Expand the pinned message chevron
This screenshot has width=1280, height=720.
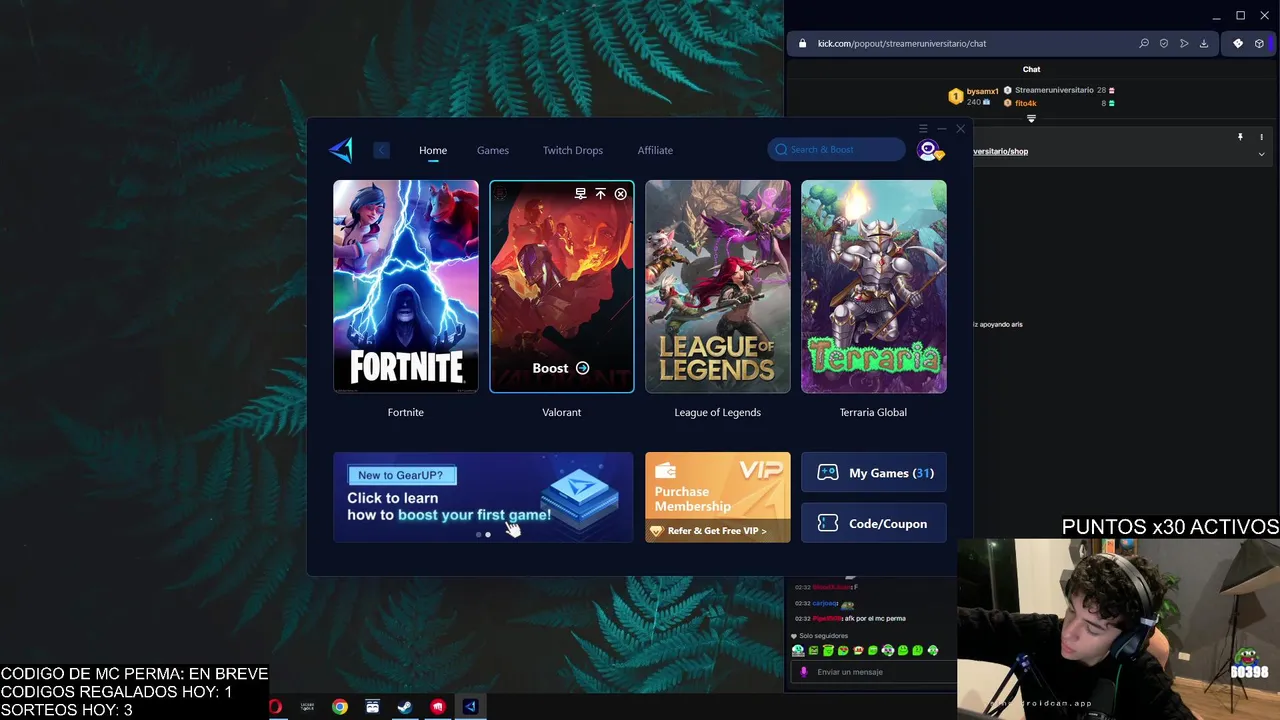click(x=1262, y=155)
